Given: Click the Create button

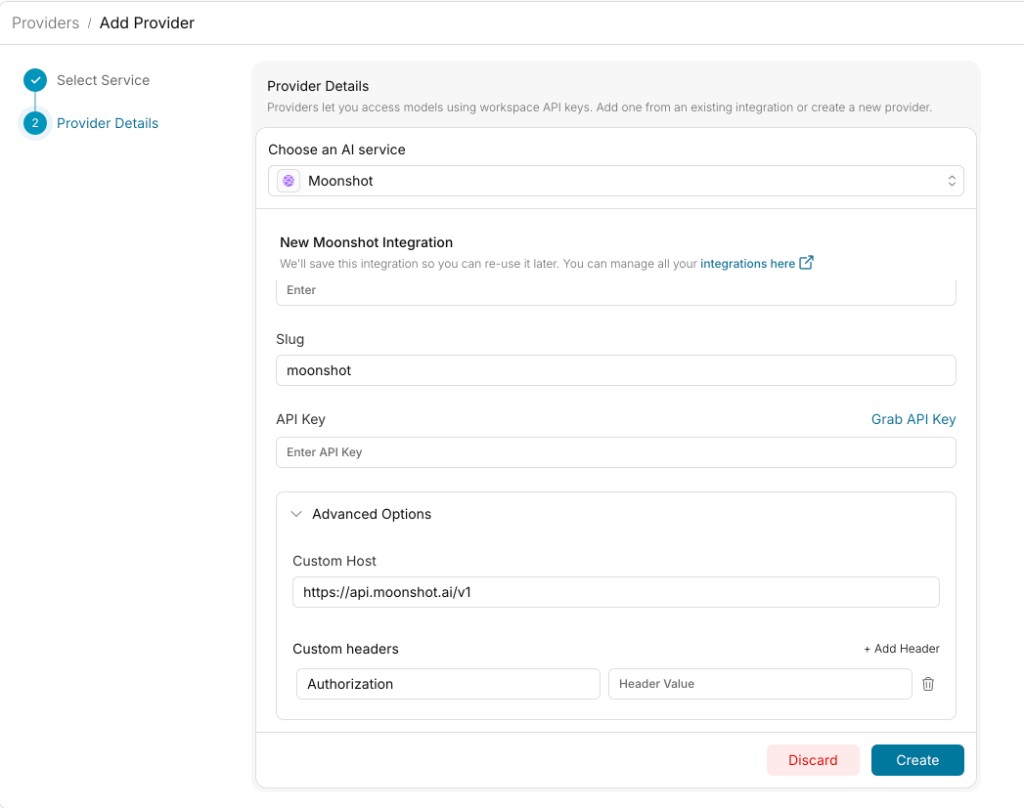Looking at the screenshot, I should pyautogui.click(x=918, y=760).
